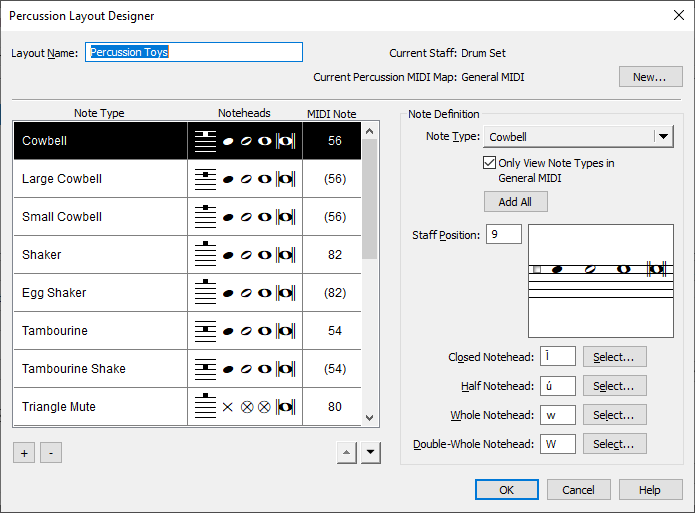The image size is (695, 513).
Task: Move selected note type down with arrow
Action: tap(371, 453)
